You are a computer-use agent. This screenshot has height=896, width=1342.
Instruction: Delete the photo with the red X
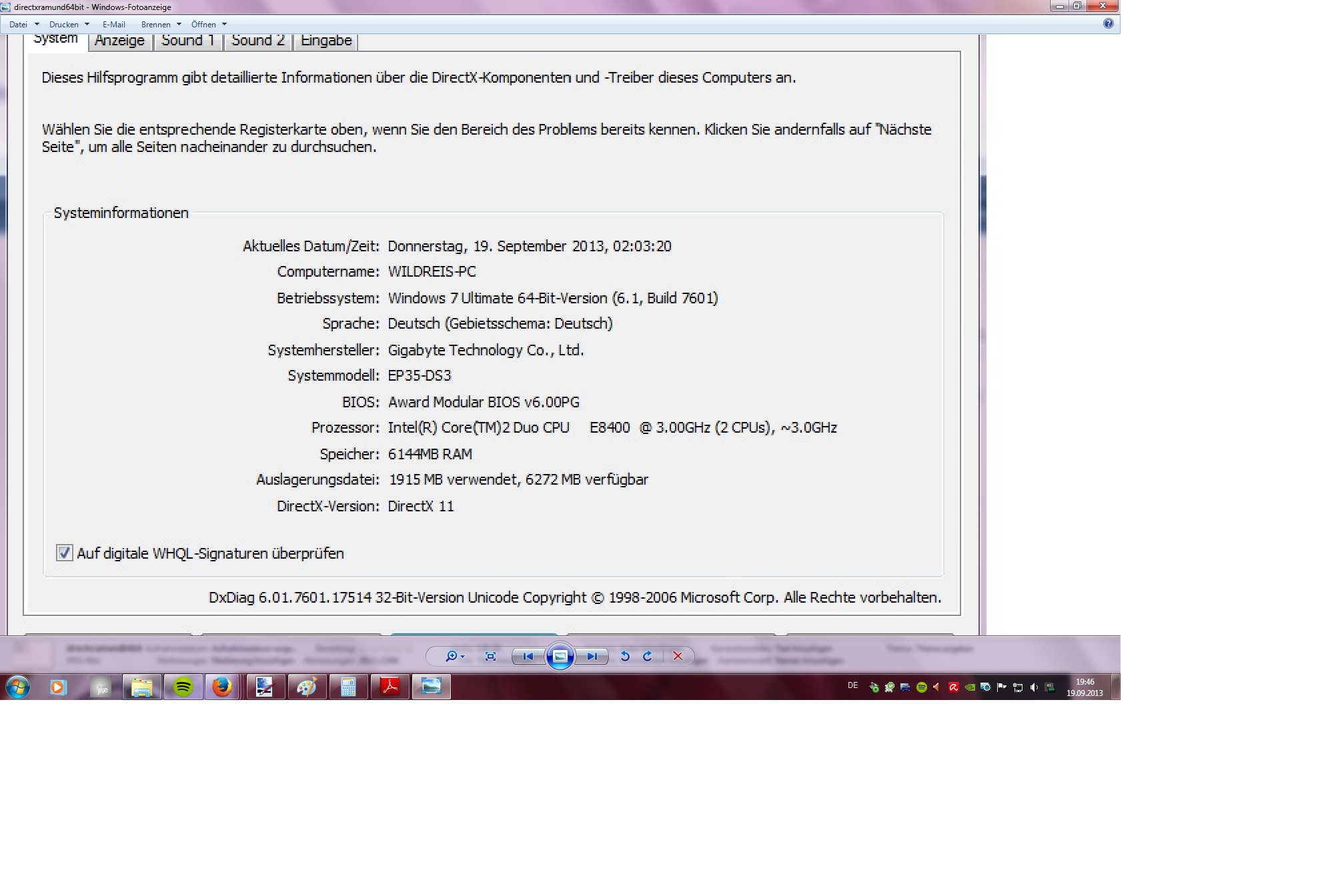click(x=678, y=657)
